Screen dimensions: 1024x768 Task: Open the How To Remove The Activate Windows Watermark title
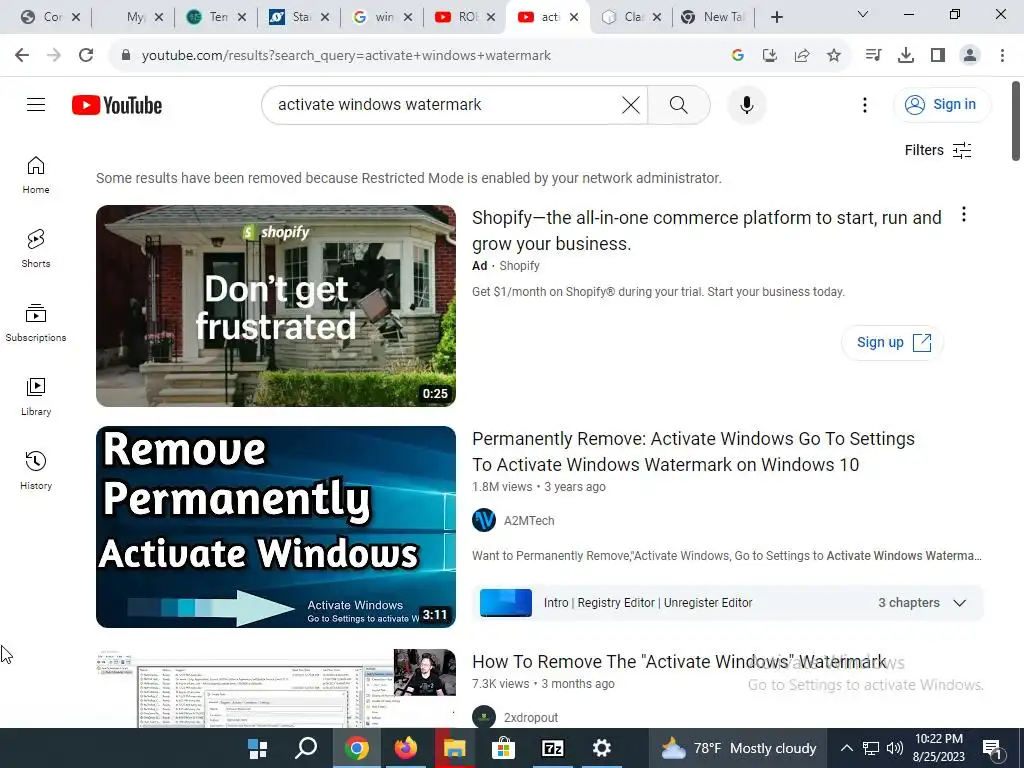[x=679, y=662]
